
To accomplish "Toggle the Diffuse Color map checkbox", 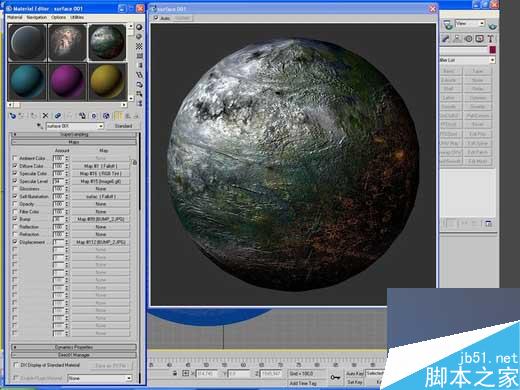I will [x=15, y=166].
